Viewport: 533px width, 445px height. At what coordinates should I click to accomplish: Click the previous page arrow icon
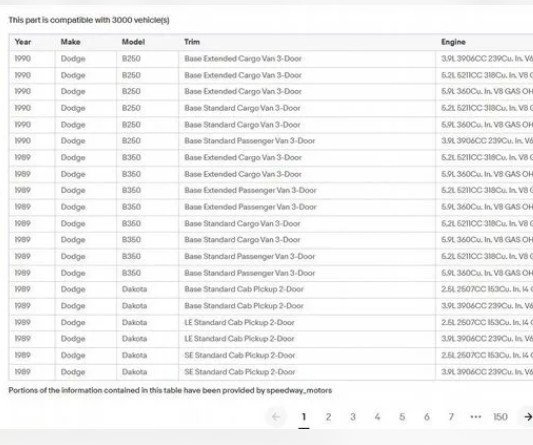pyautogui.click(x=276, y=417)
